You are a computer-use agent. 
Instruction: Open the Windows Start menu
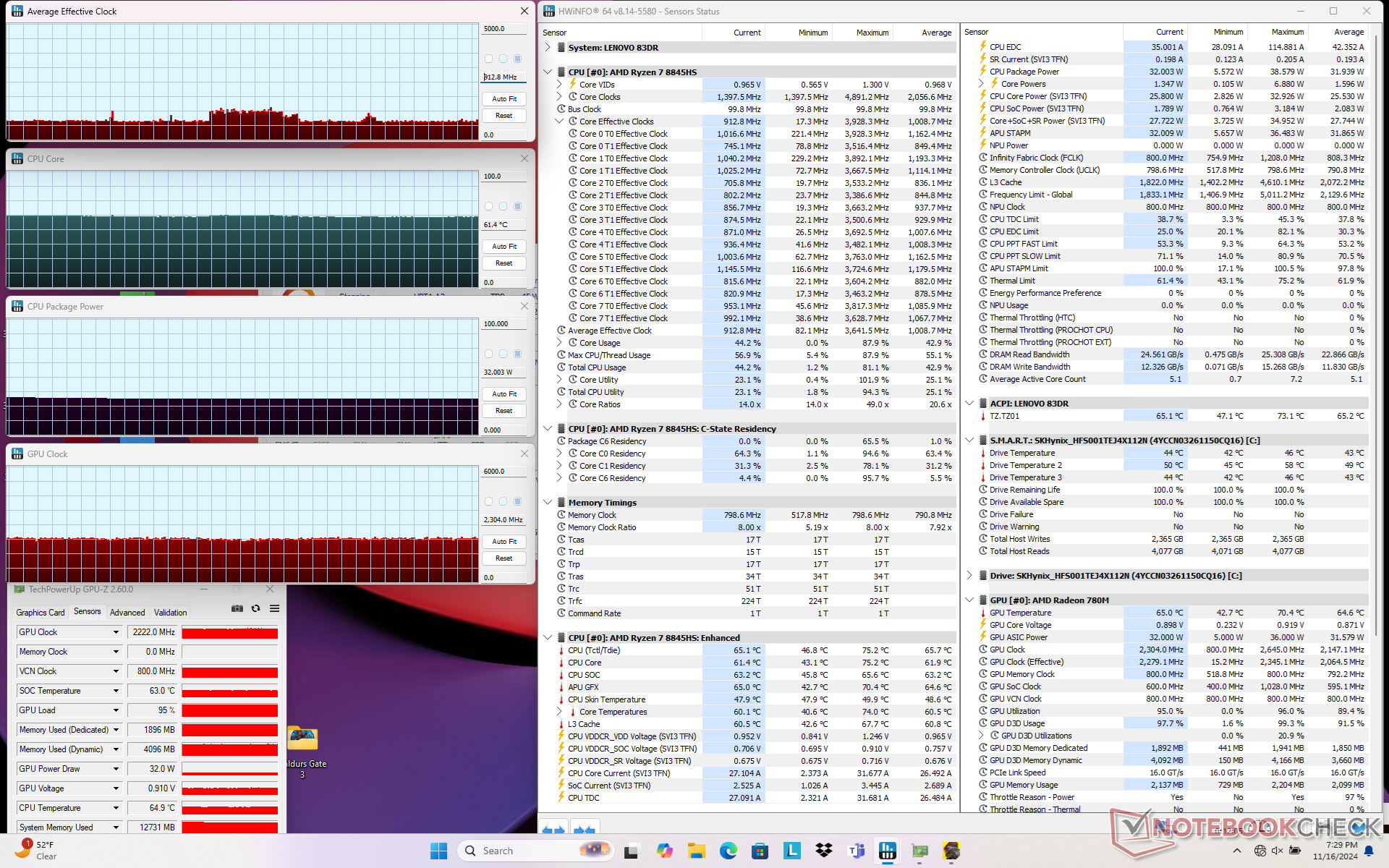pos(439,851)
